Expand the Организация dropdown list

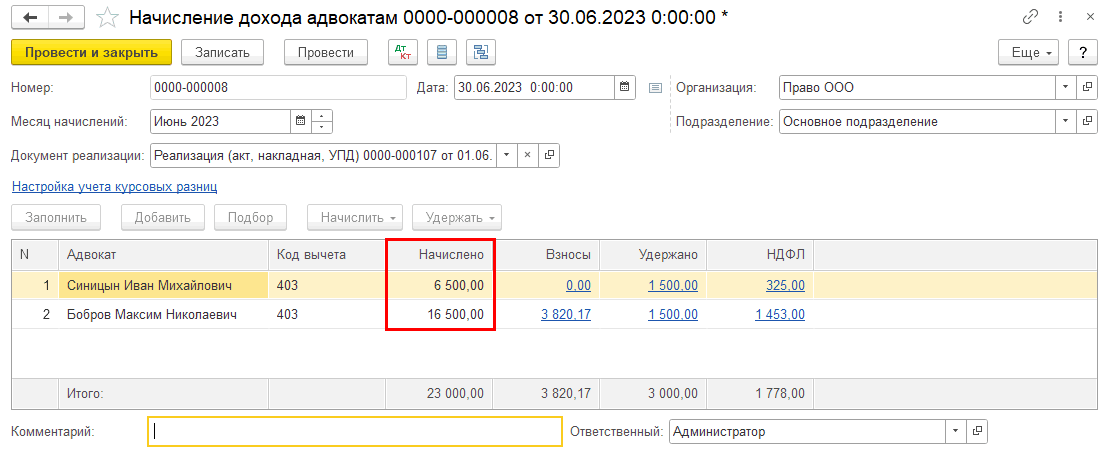(x=1065, y=87)
